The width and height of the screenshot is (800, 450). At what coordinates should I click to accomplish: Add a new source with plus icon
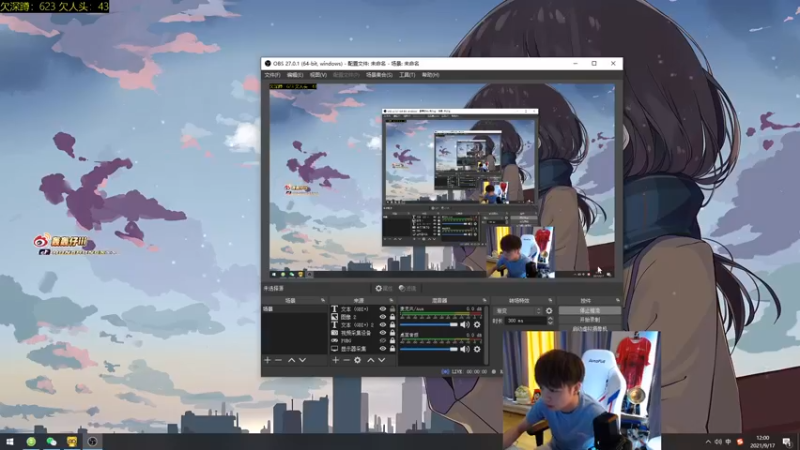click(x=335, y=360)
